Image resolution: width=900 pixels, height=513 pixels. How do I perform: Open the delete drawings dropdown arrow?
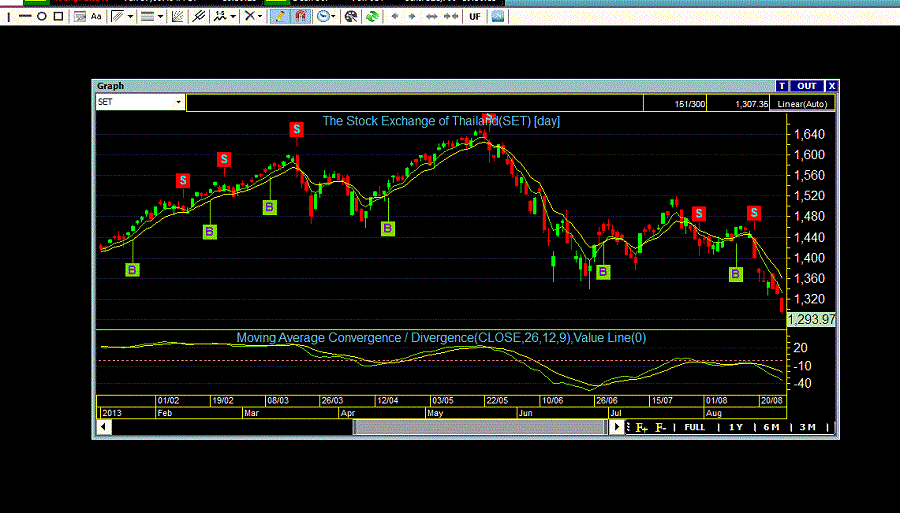(260, 17)
